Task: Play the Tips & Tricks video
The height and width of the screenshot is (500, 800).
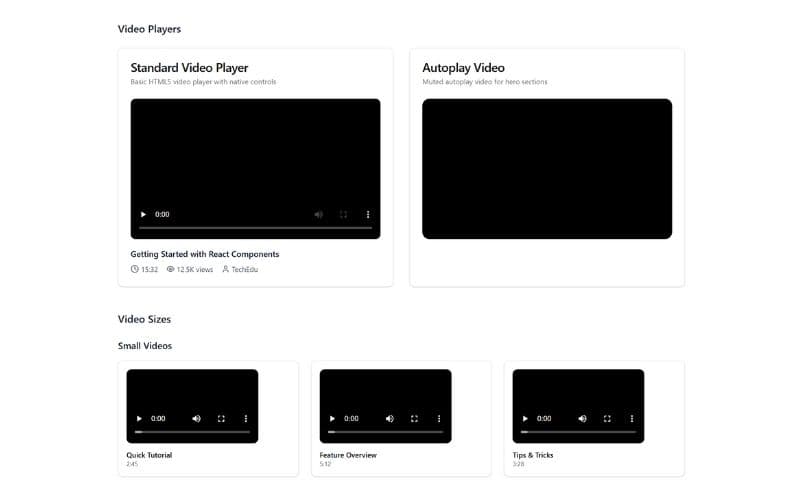Action: tap(525, 418)
